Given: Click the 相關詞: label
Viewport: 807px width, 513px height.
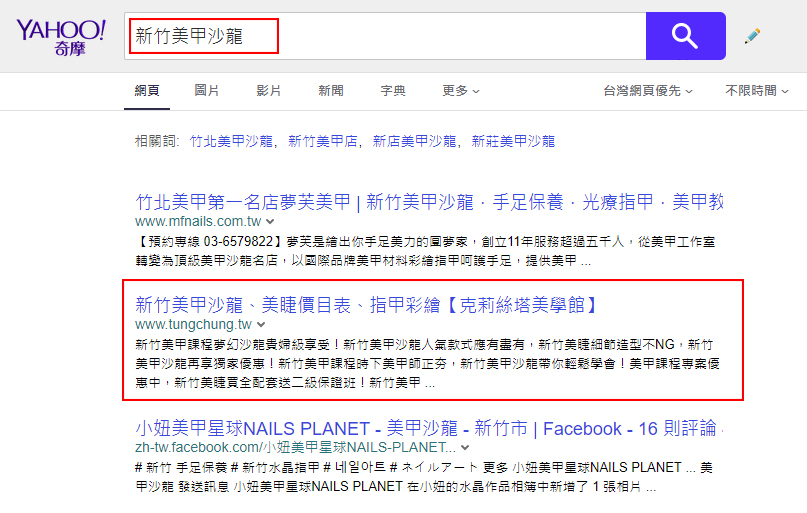Looking at the screenshot, I should point(157,141).
